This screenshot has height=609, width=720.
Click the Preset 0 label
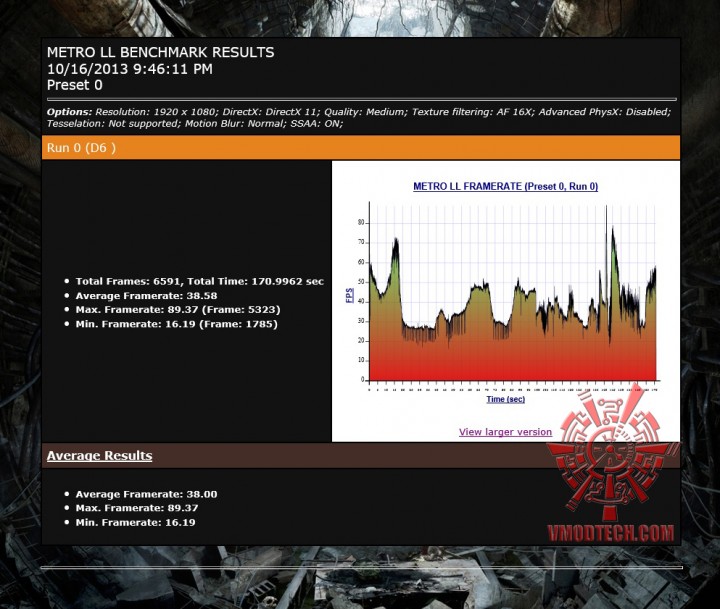(x=75, y=85)
